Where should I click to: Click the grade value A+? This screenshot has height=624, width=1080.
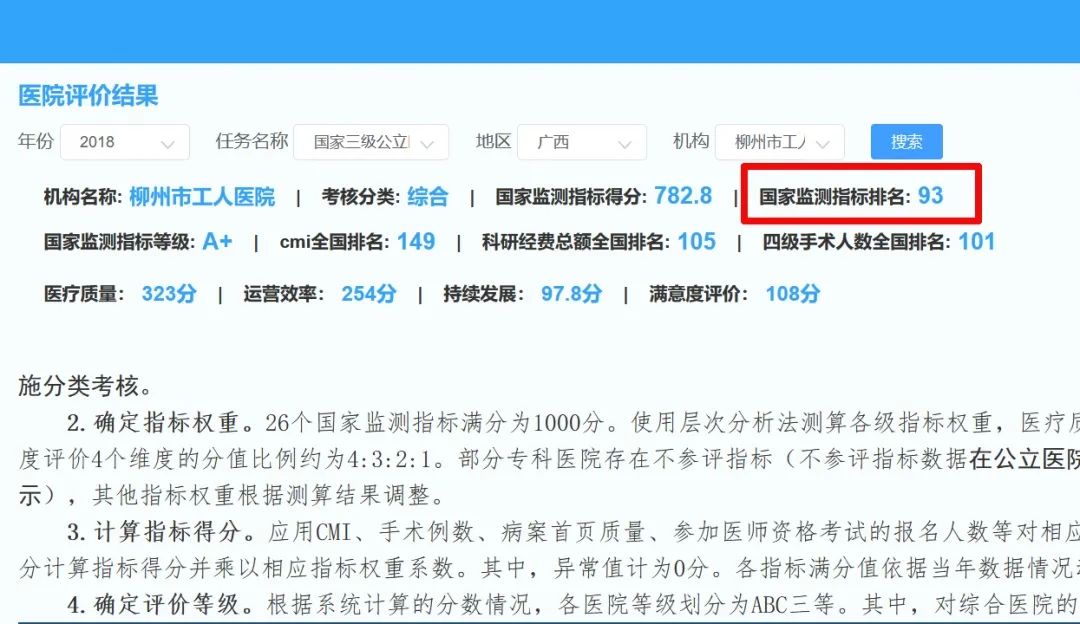tap(218, 242)
